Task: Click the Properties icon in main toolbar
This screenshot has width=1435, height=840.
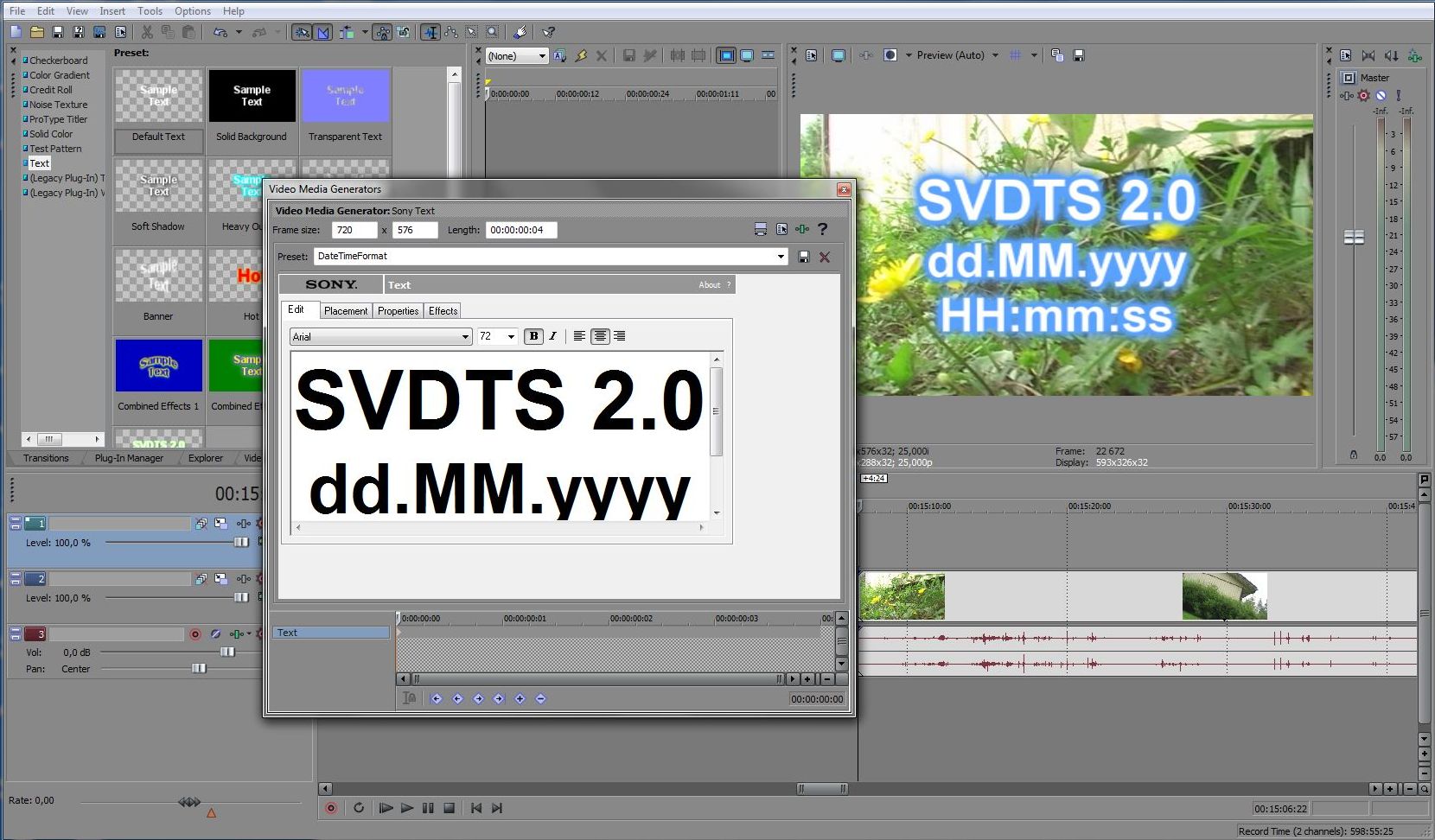Action: pos(121,32)
